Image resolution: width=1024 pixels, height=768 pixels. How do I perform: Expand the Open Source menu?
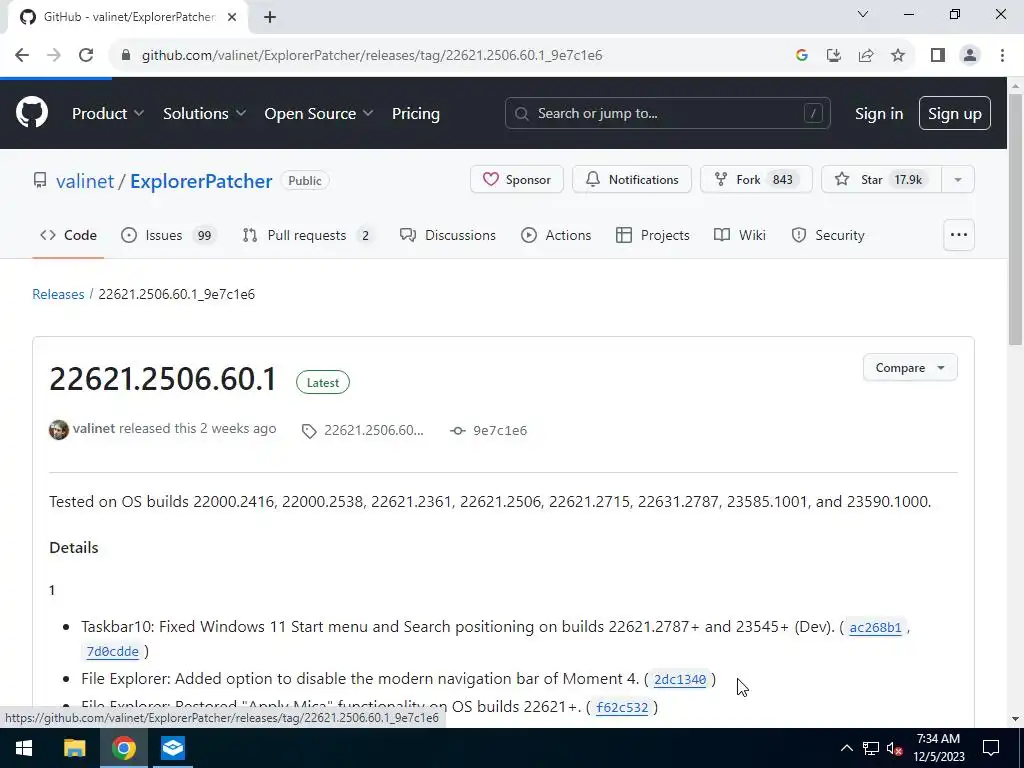tap(319, 113)
